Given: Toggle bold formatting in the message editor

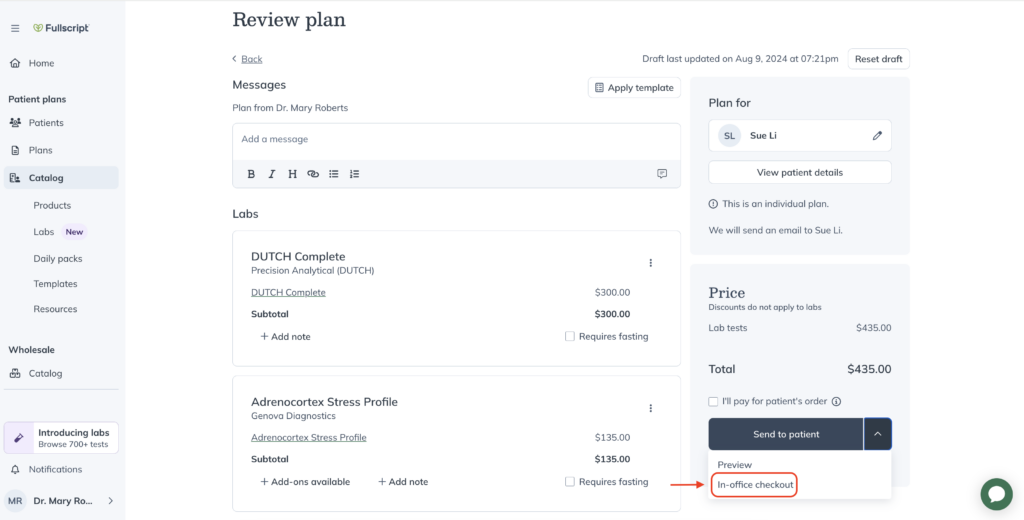Looking at the screenshot, I should tap(251, 174).
